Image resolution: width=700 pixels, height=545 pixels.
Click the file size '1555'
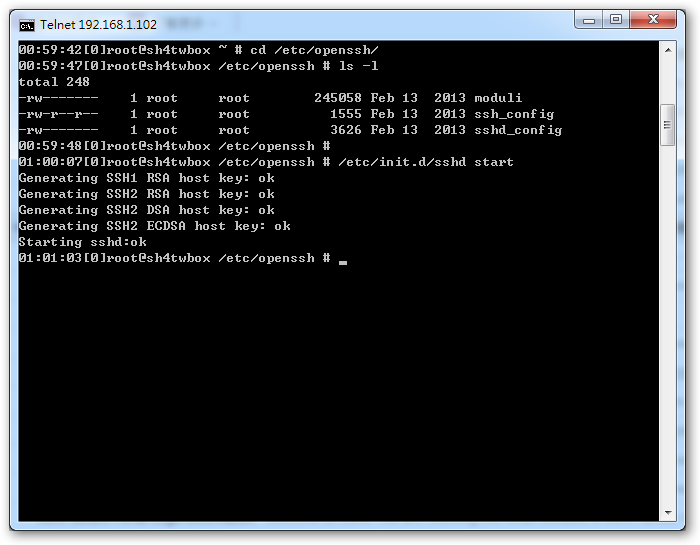pyautogui.click(x=346, y=114)
